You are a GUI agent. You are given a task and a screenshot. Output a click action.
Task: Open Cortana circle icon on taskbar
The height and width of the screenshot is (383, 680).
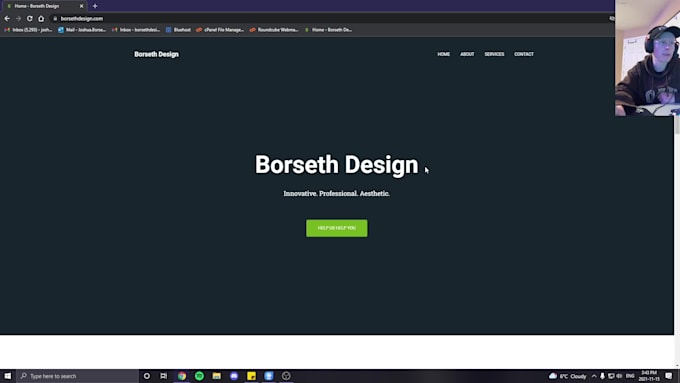[147, 376]
